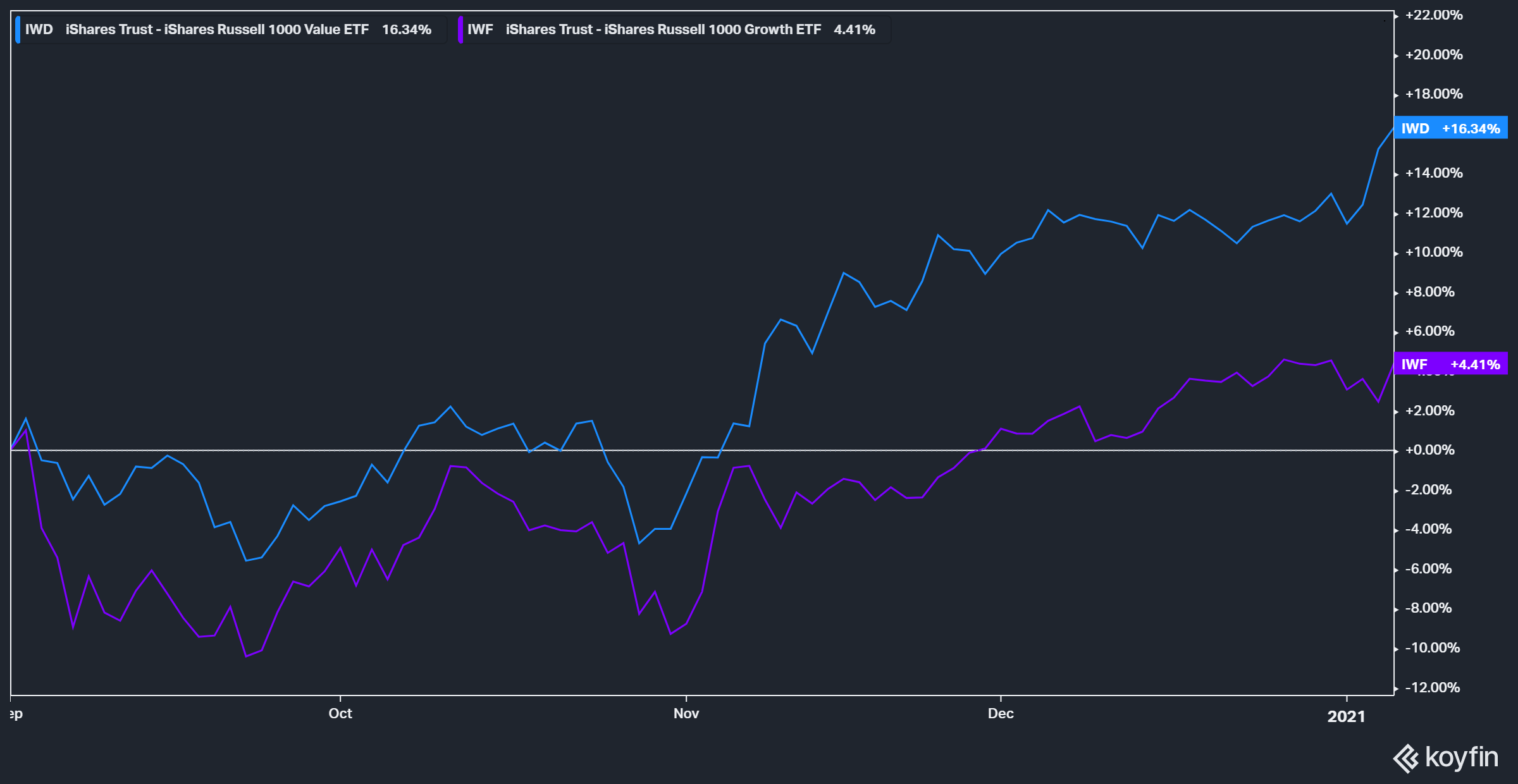Click the +2.00% y-axis label
1518x784 pixels.
pyautogui.click(x=1429, y=411)
